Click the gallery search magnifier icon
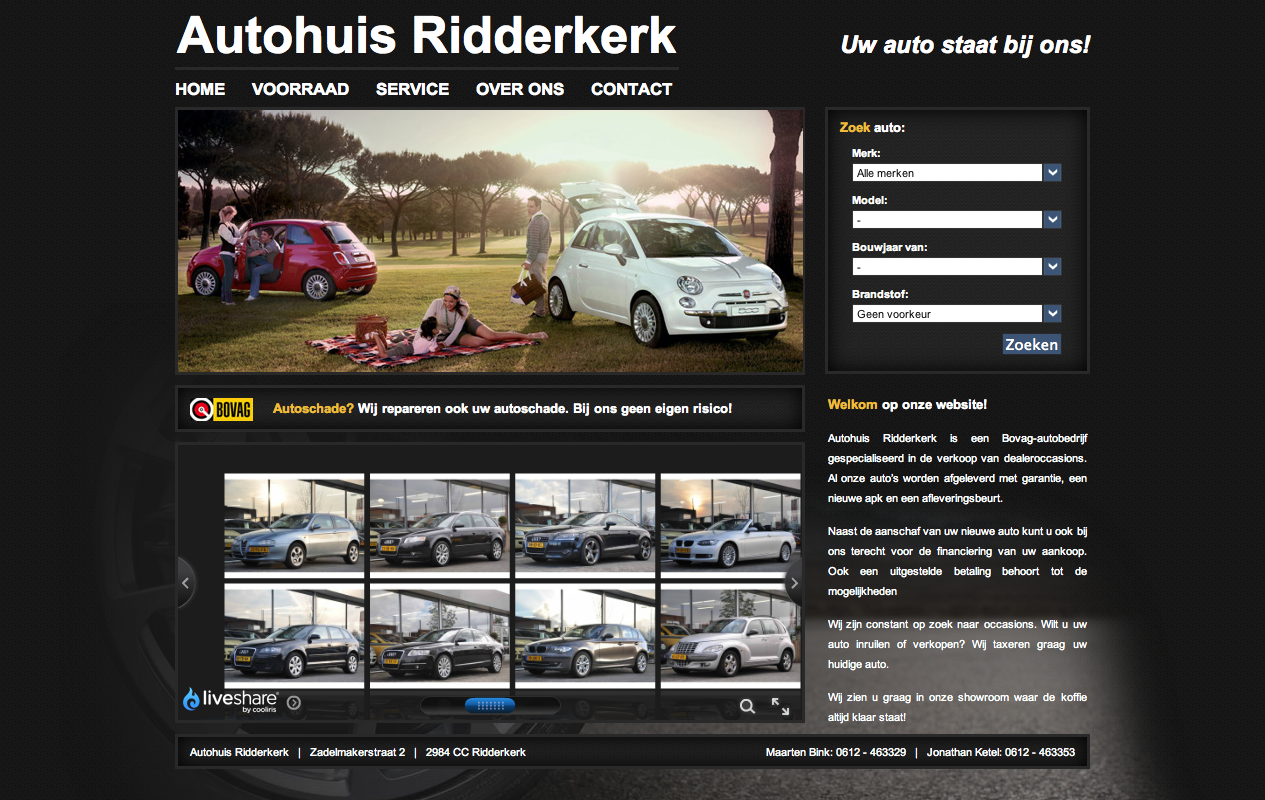This screenshot has width=1265, height=800. coord(747,707)
